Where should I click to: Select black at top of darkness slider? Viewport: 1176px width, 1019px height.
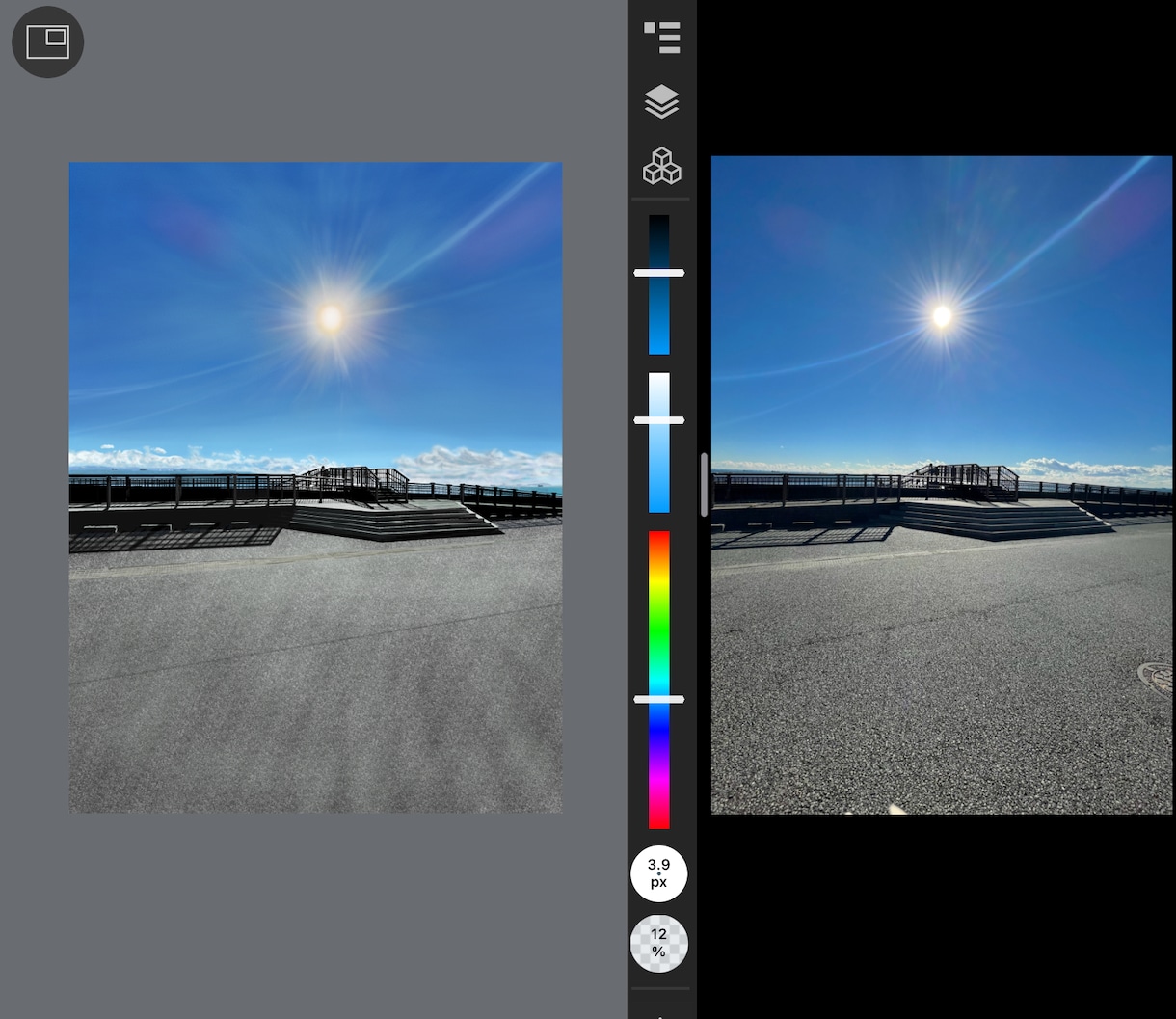[658, 224]
